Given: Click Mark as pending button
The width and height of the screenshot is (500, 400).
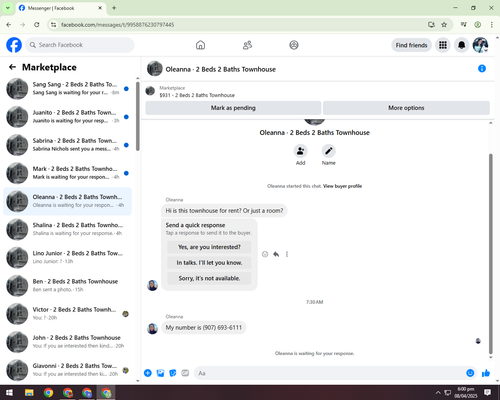Looking at the screenshot, I should (233, 108).
